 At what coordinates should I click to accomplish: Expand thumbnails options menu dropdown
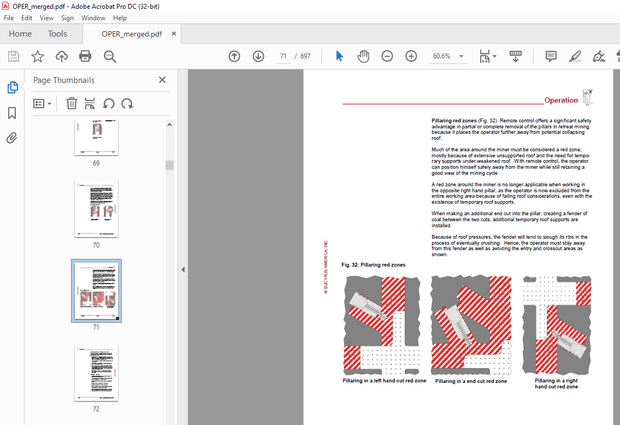point(43,103)
